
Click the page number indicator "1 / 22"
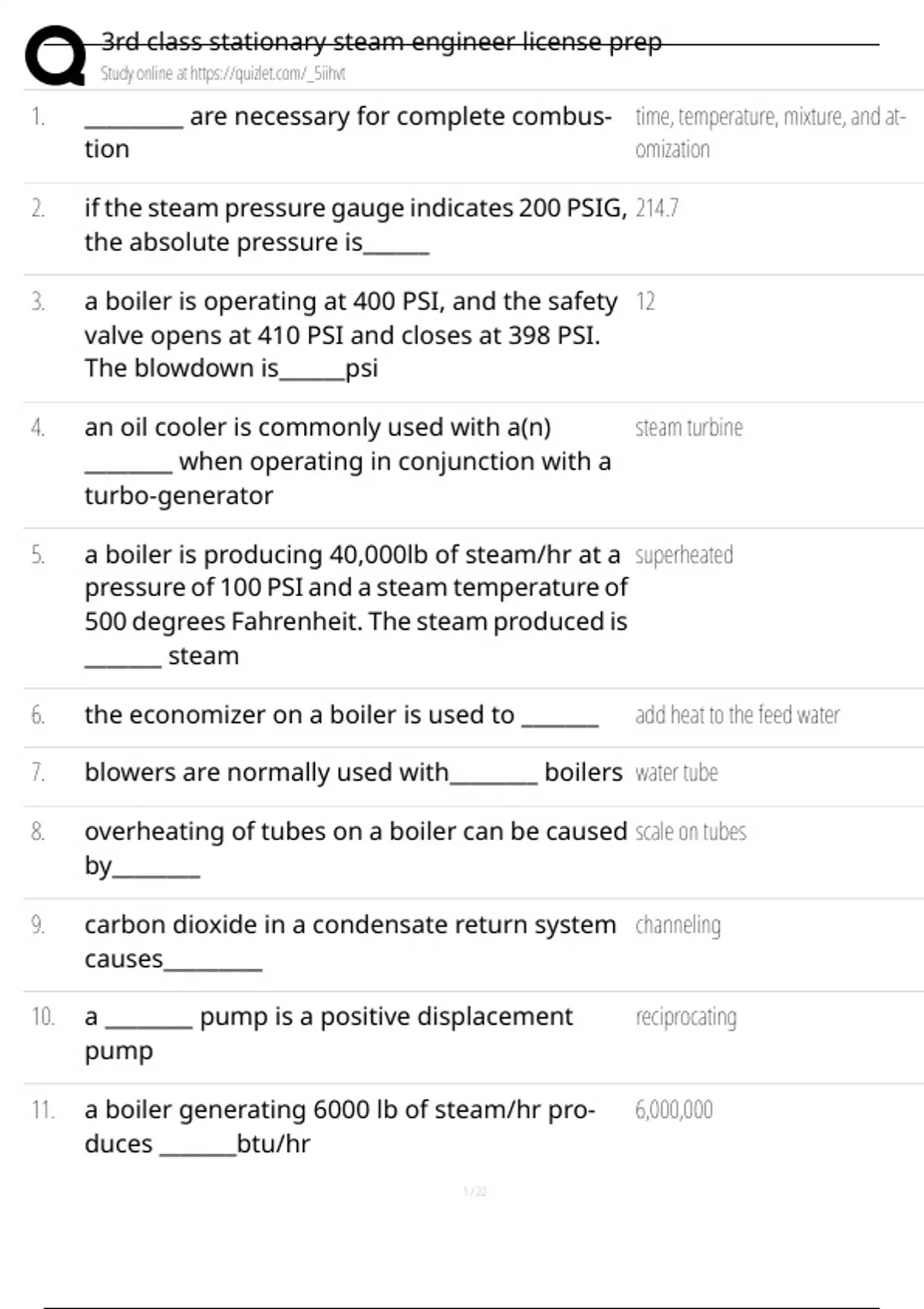[474, 1192]
